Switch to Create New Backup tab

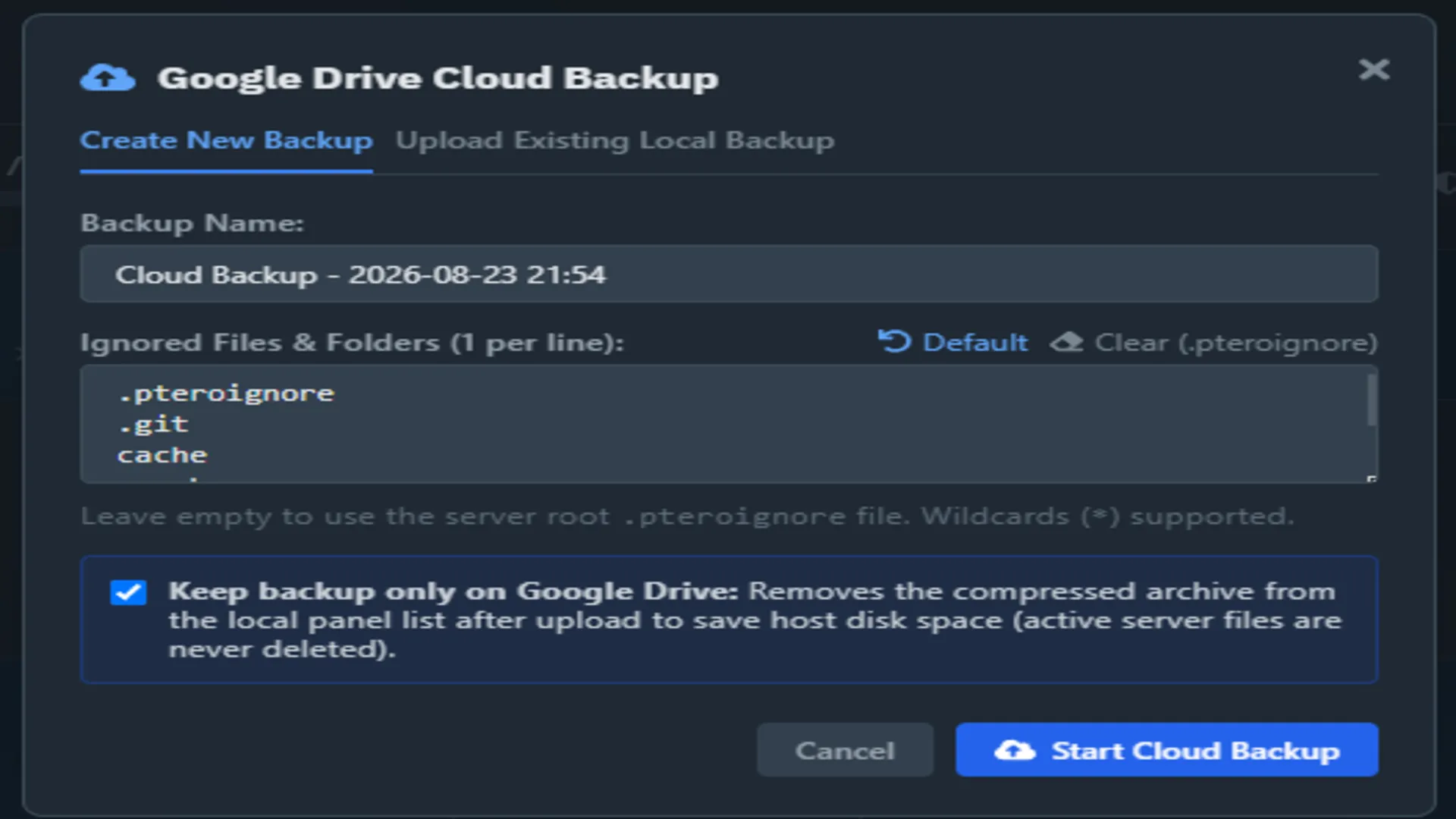point(226,140)
